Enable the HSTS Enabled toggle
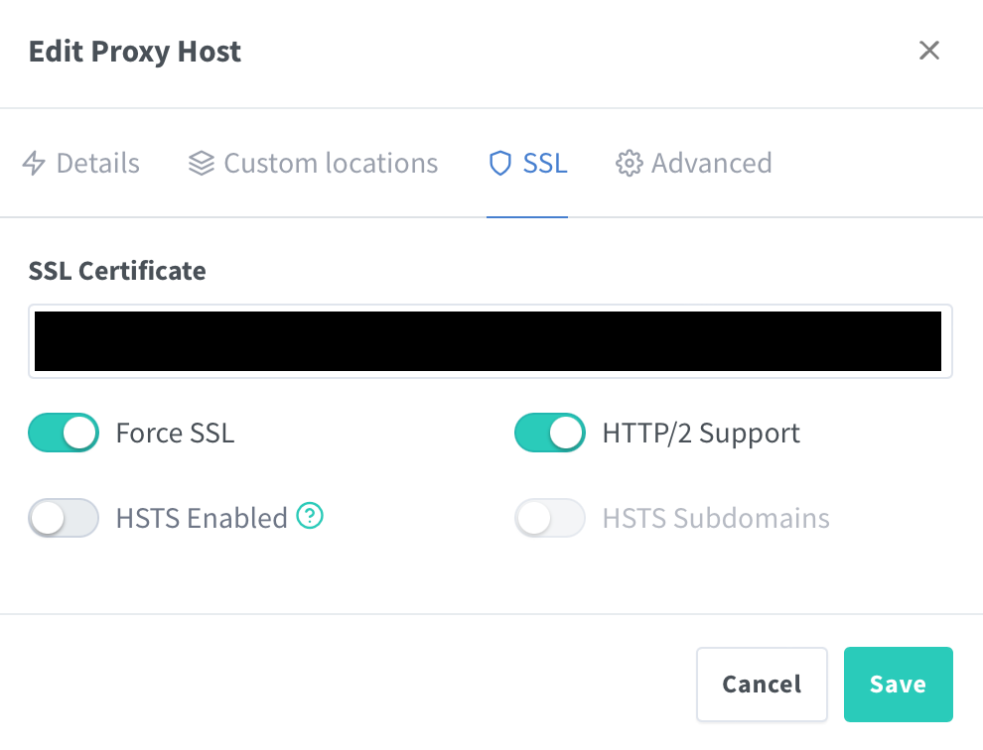The width and height of the screenshot is (983, 750). pos(63,518)
